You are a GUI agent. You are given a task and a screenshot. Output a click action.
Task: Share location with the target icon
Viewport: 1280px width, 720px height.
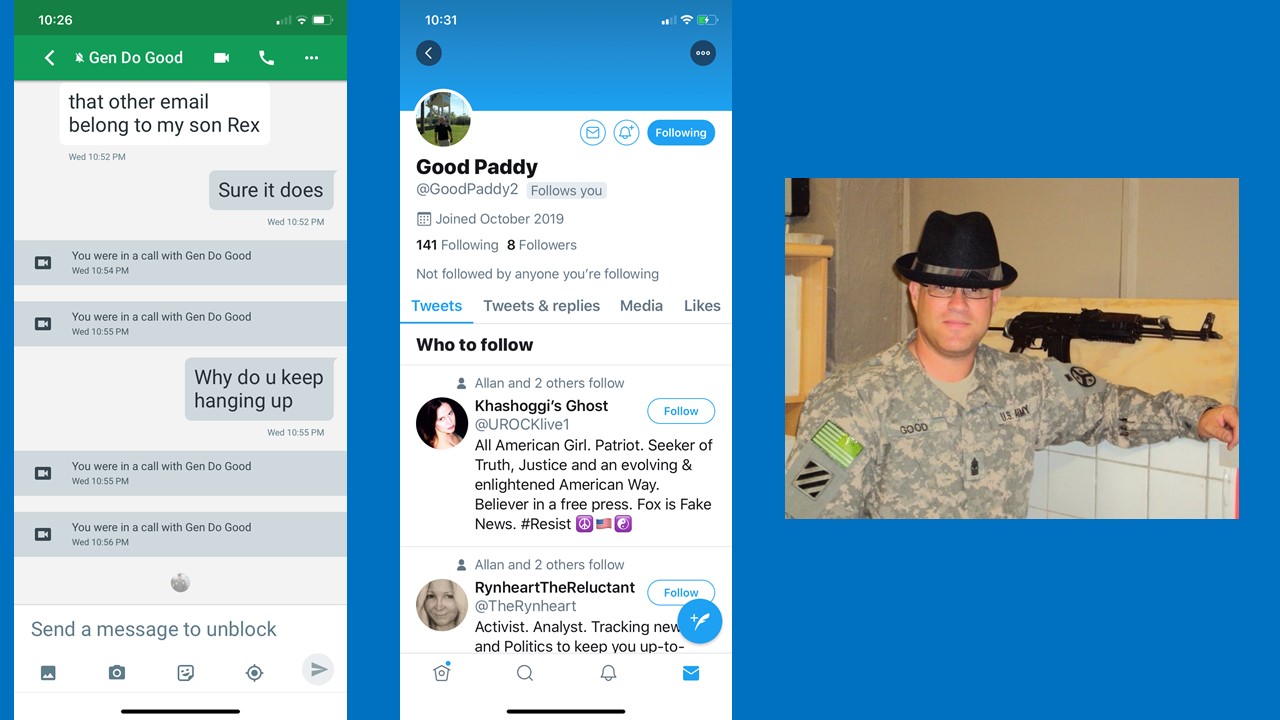[x=254, y=673]
